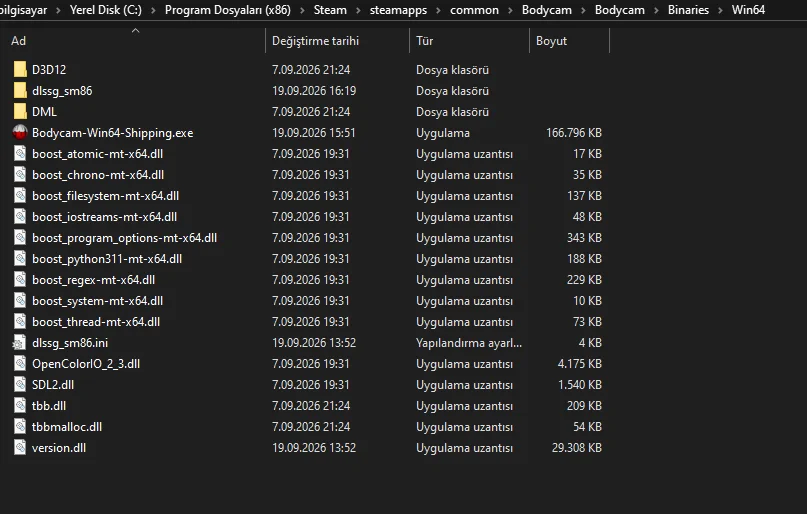Select the boost_thread-mt-x64.dll file icon

tap(20, 322)
